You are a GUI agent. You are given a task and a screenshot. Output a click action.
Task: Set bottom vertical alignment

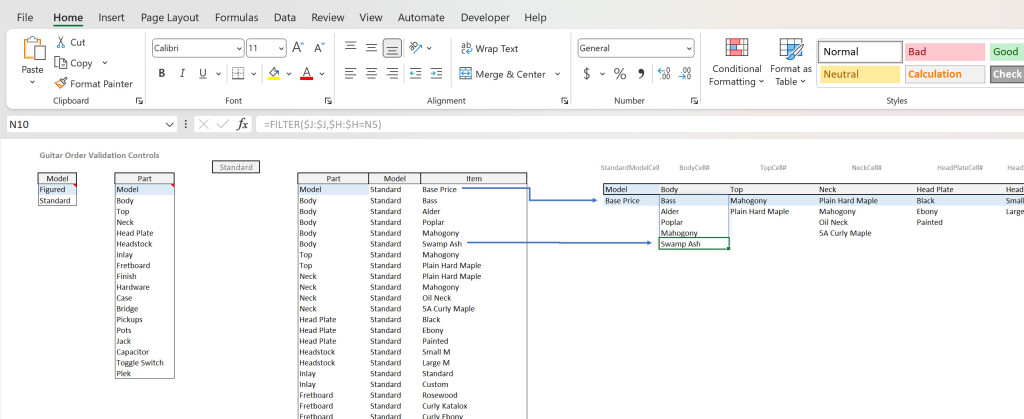[x=392, y=48]
